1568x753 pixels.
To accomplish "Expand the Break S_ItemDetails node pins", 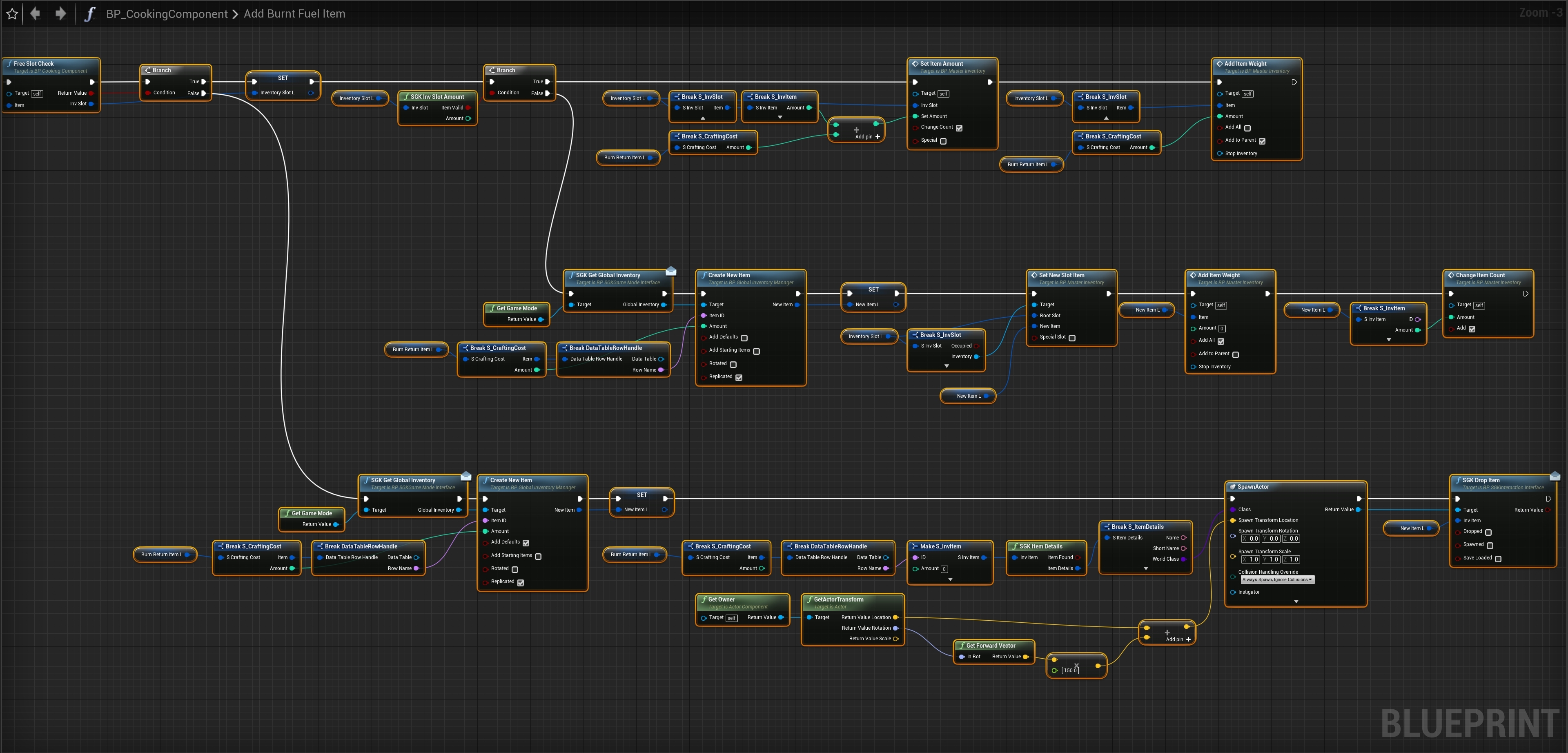I will pyautogui.click(x=1145, y=568).
